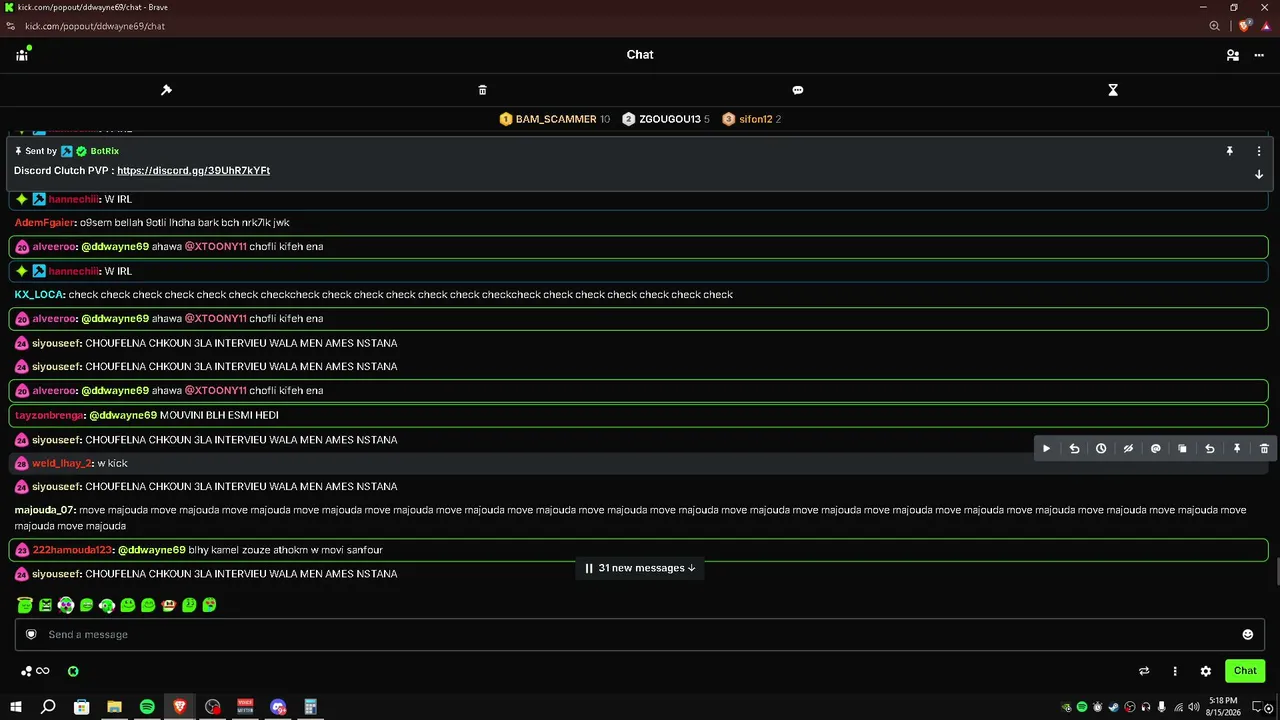Open the hourglass timeouts tab
Screen dimensions: 1280x720
(x=1112, y=90)
